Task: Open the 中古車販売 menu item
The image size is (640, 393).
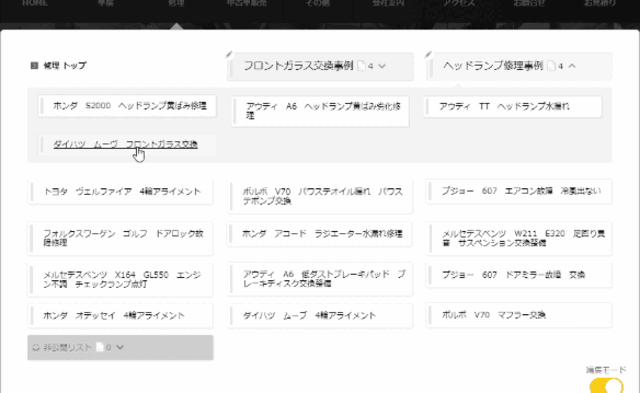Action: (x=247, y=3)
